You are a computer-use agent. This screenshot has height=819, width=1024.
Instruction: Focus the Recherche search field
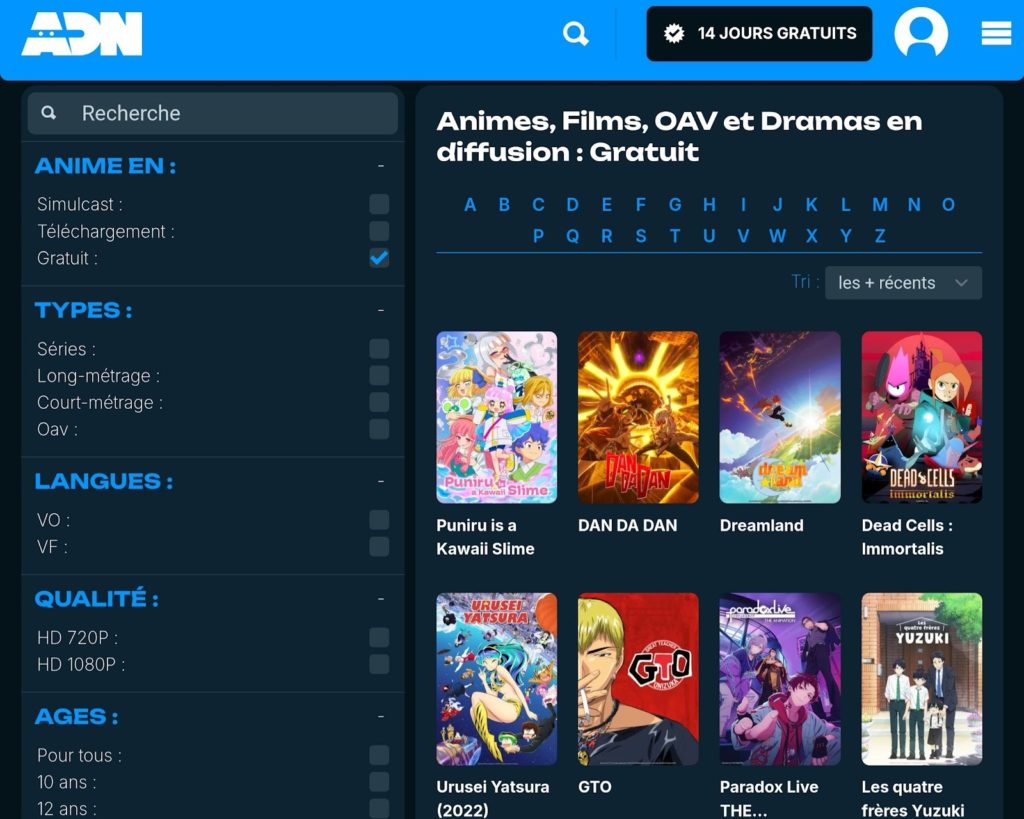tap(230, 113)
